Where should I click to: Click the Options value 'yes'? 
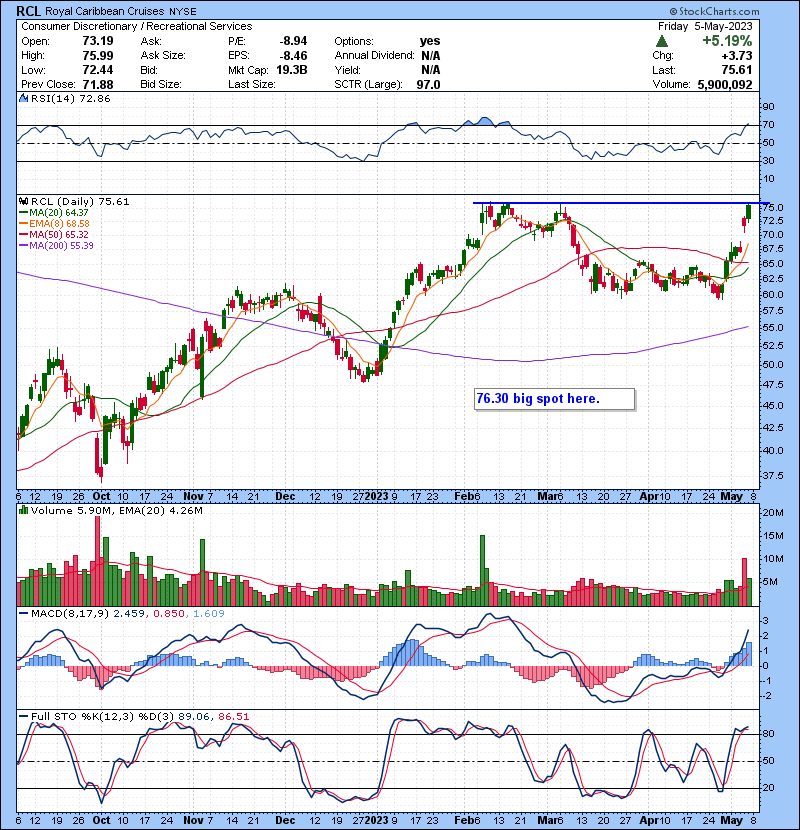pos(430,41)
